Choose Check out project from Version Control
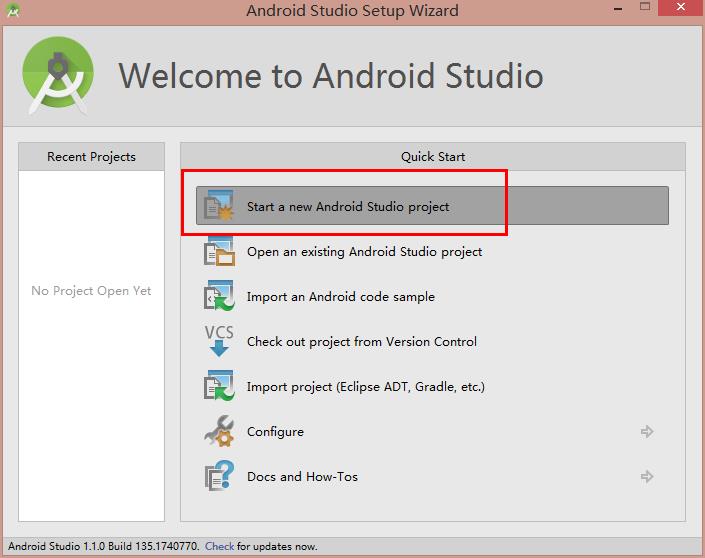Image resolution: width=705 pixels, height=558 pixels. 362,342
